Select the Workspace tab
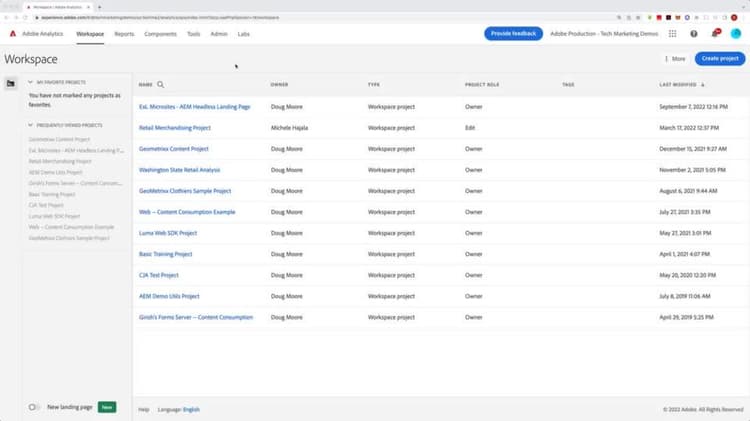 click(x=90, y=34)
